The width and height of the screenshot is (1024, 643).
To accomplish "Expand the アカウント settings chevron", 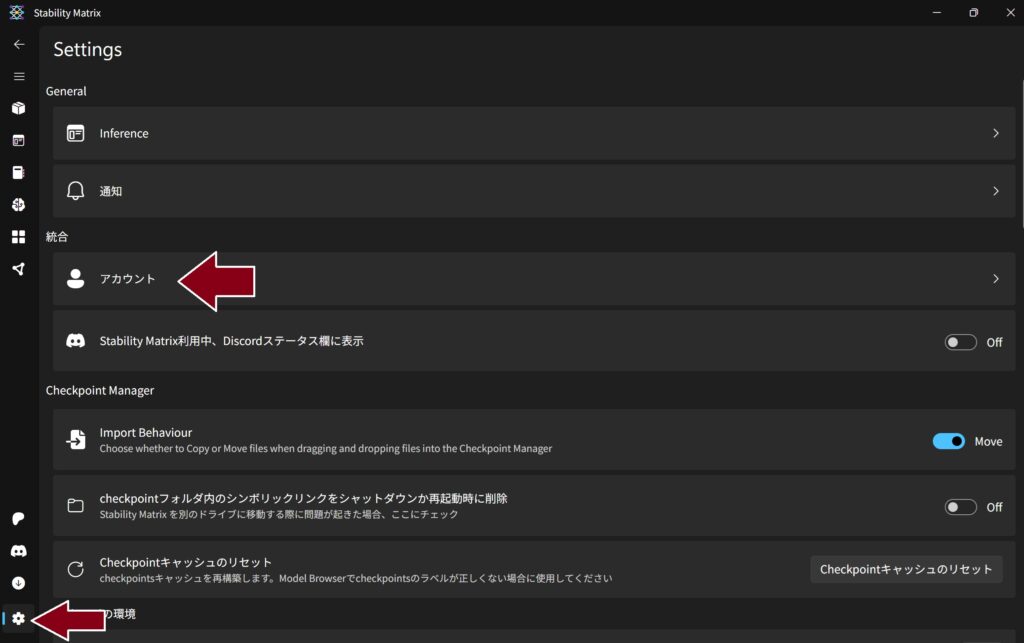I will point(996,279).
